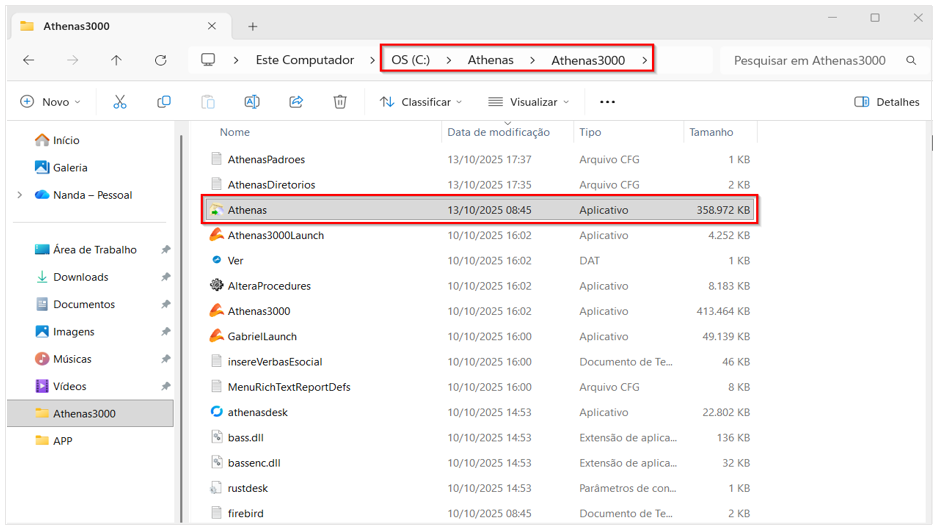
Task: Click the Rename icon in toolbar
Action: coord(252,102)
